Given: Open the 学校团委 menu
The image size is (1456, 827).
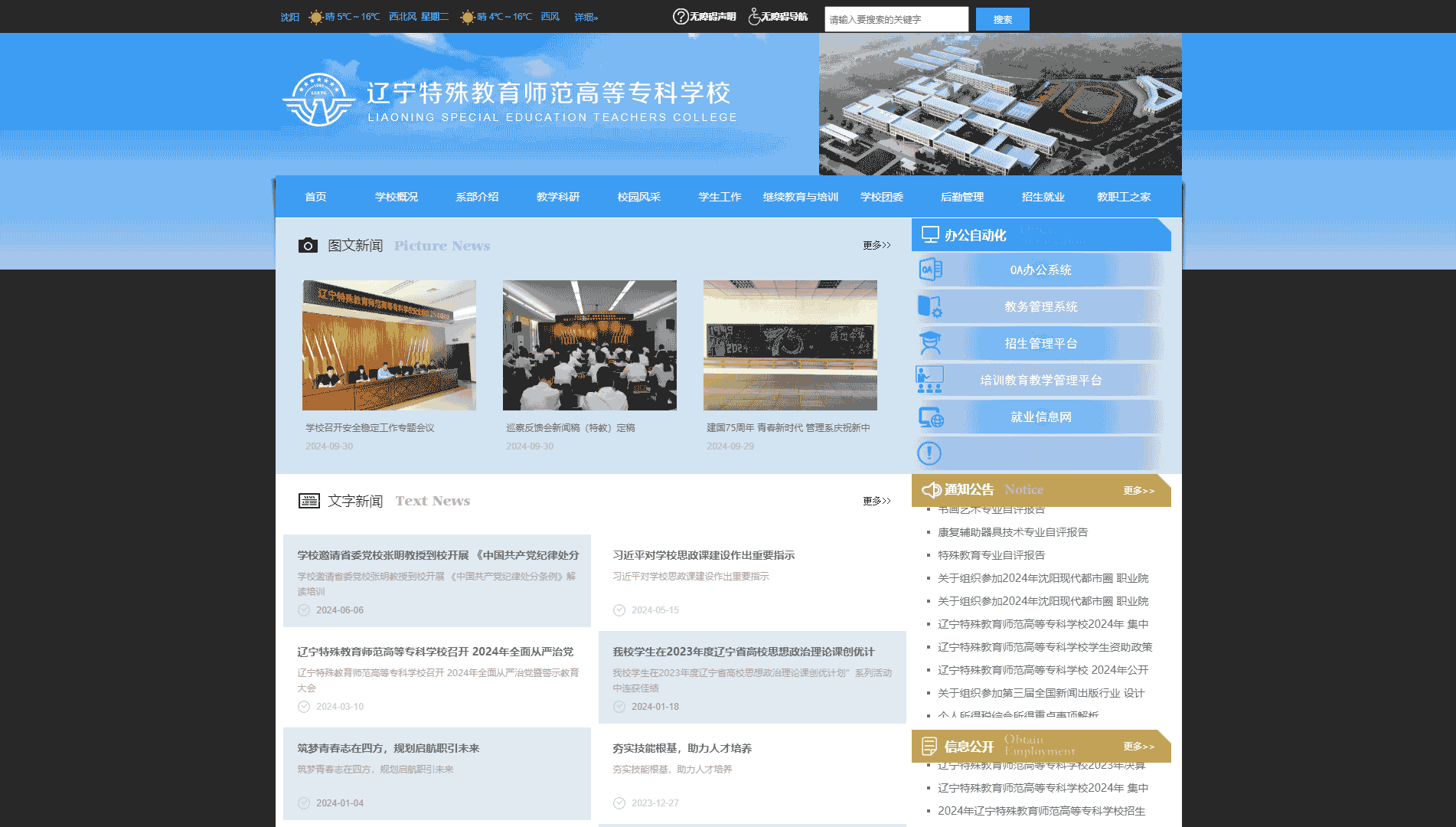Looking at the screenshot, I should coord(882,197).
